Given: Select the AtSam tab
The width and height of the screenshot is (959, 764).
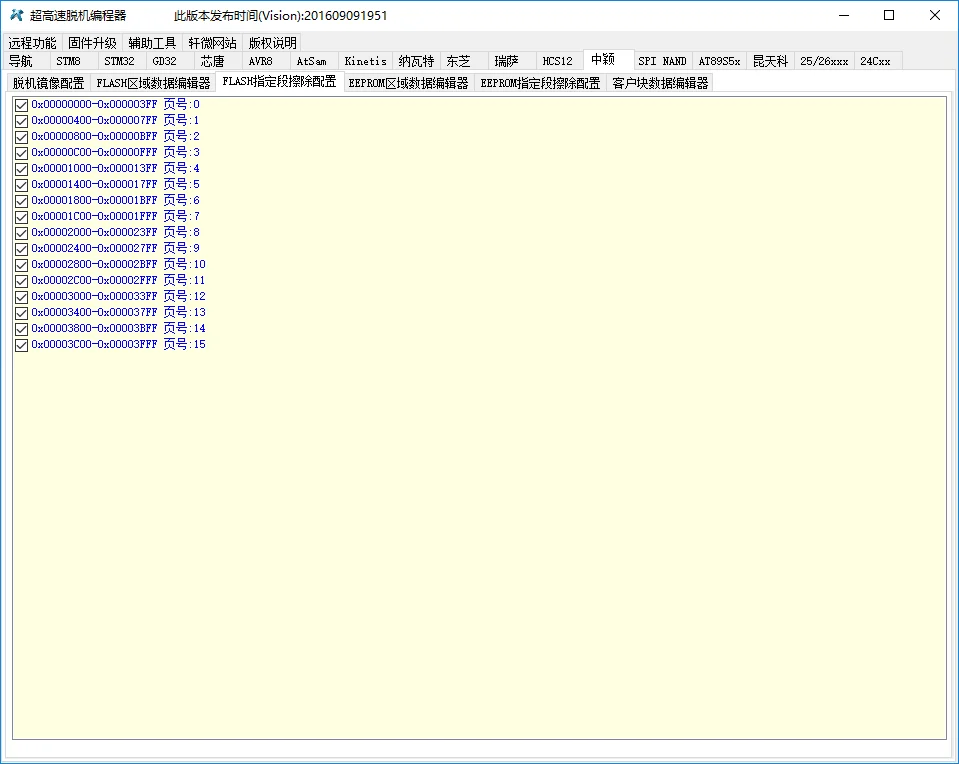Looking at the screenshot, I should (x=312, y=61).
